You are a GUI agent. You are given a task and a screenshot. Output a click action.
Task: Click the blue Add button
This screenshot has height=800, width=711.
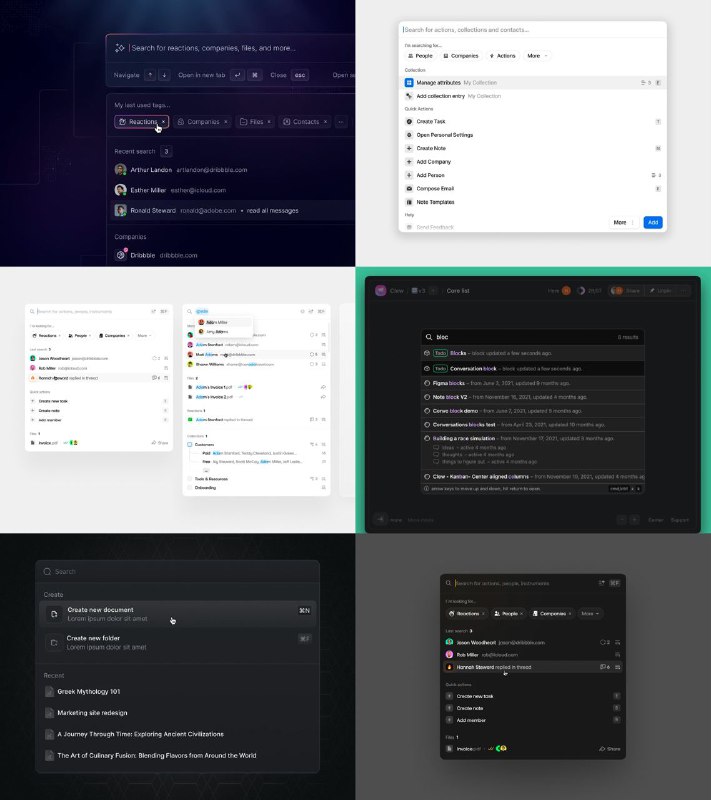[x=652, y=222]
